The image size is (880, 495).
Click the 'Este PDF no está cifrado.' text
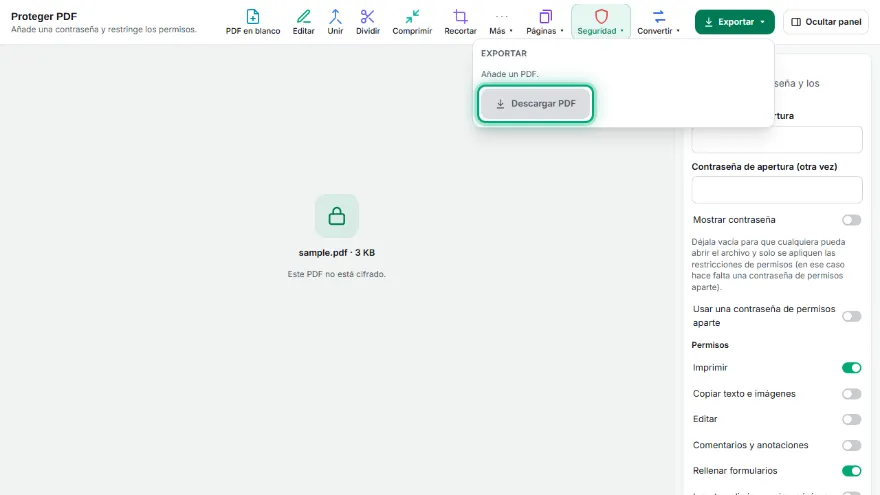(x=337, y=274)
